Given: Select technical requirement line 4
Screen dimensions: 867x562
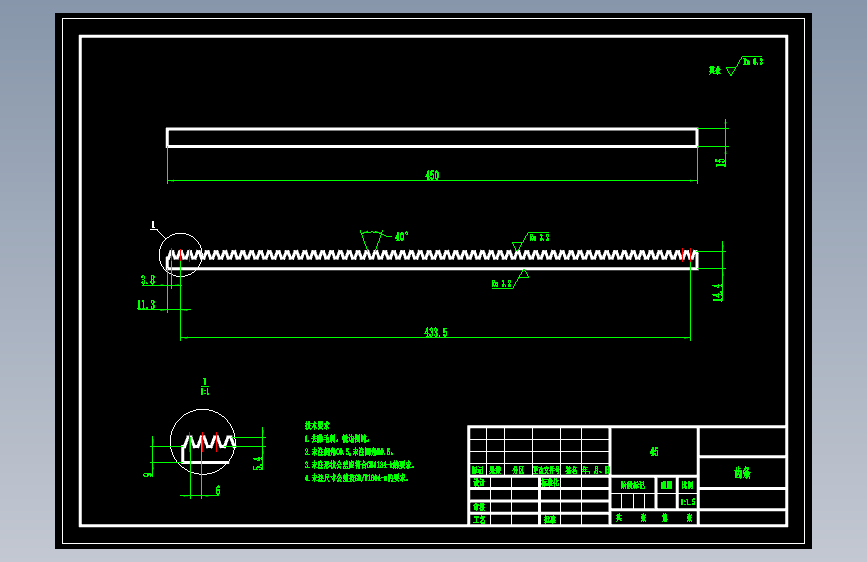Looking at the screenshot, I should (x=357, y=478).
